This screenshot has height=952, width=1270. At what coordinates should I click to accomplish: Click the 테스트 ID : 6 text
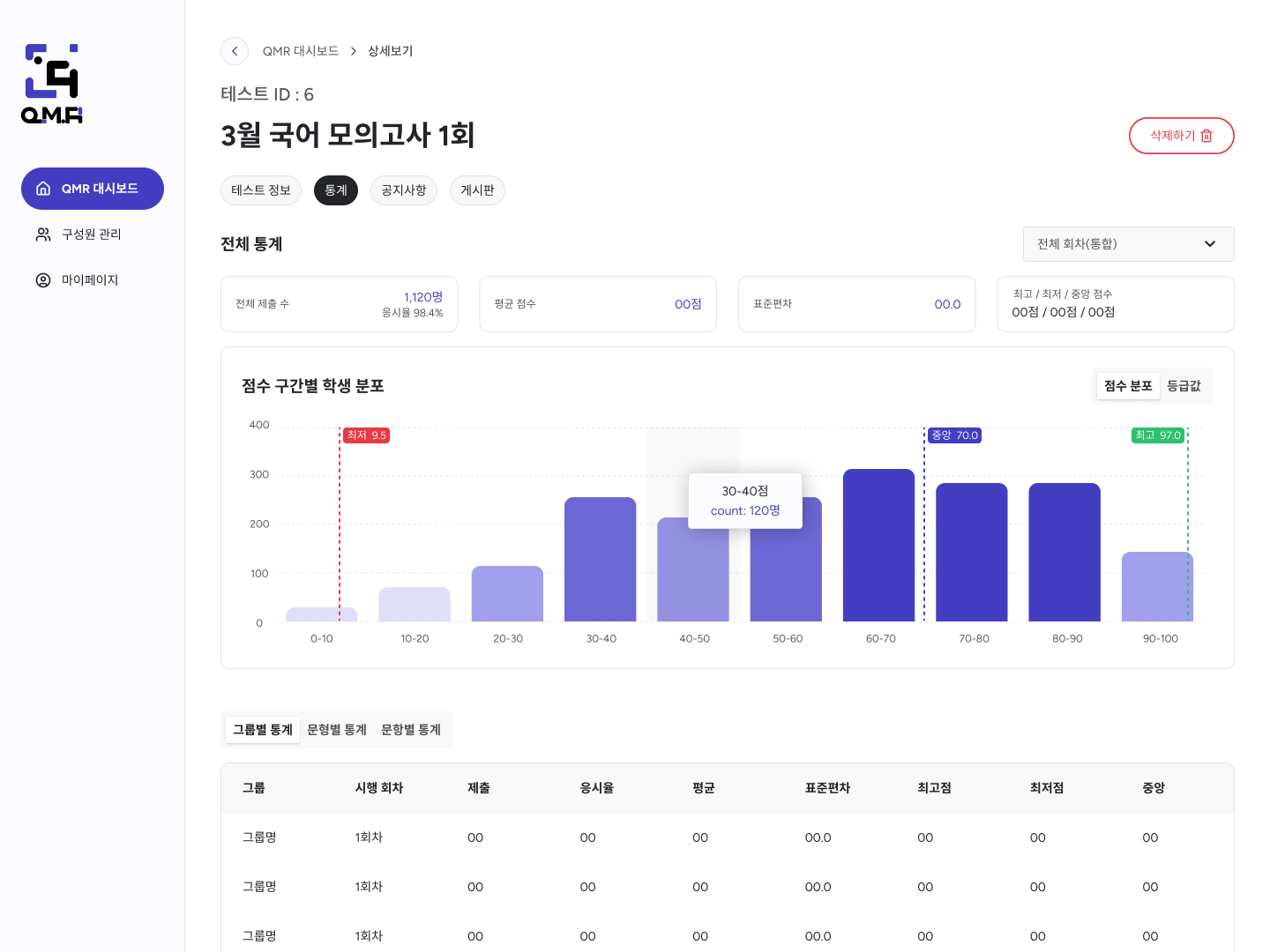pyautogui.click(x=267, y=94)
